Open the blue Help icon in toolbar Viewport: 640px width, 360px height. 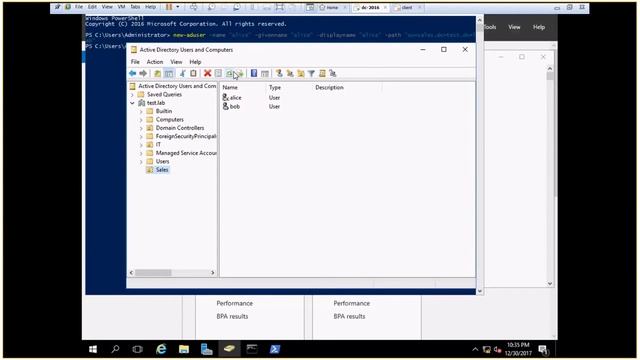click(254, 73)
